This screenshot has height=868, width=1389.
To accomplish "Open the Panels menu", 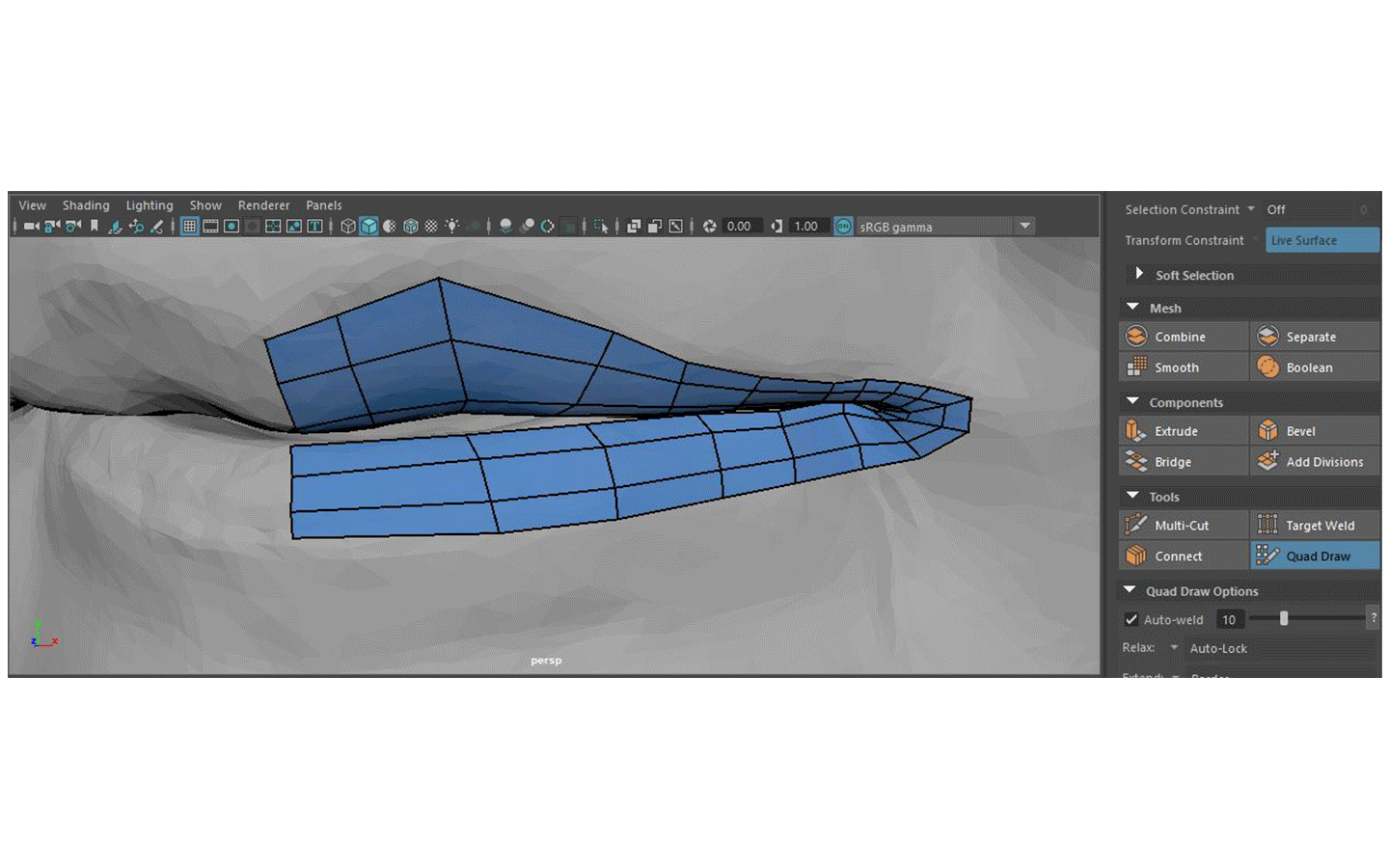I will click(323, 205).
